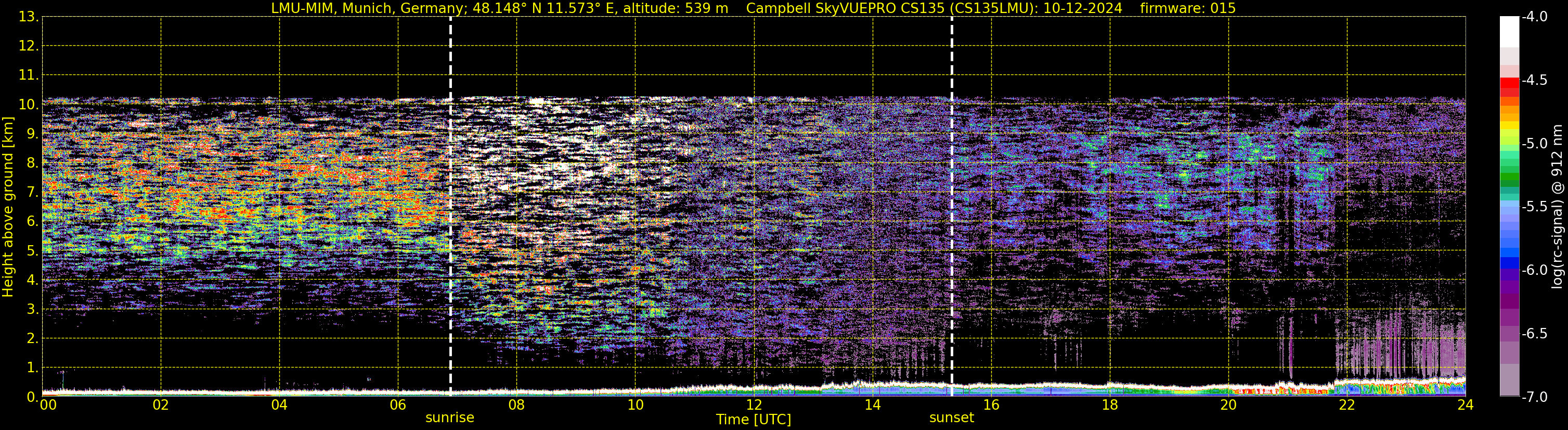
Task: Click the x-axis tick label 20
Action: click(1228, 405)
